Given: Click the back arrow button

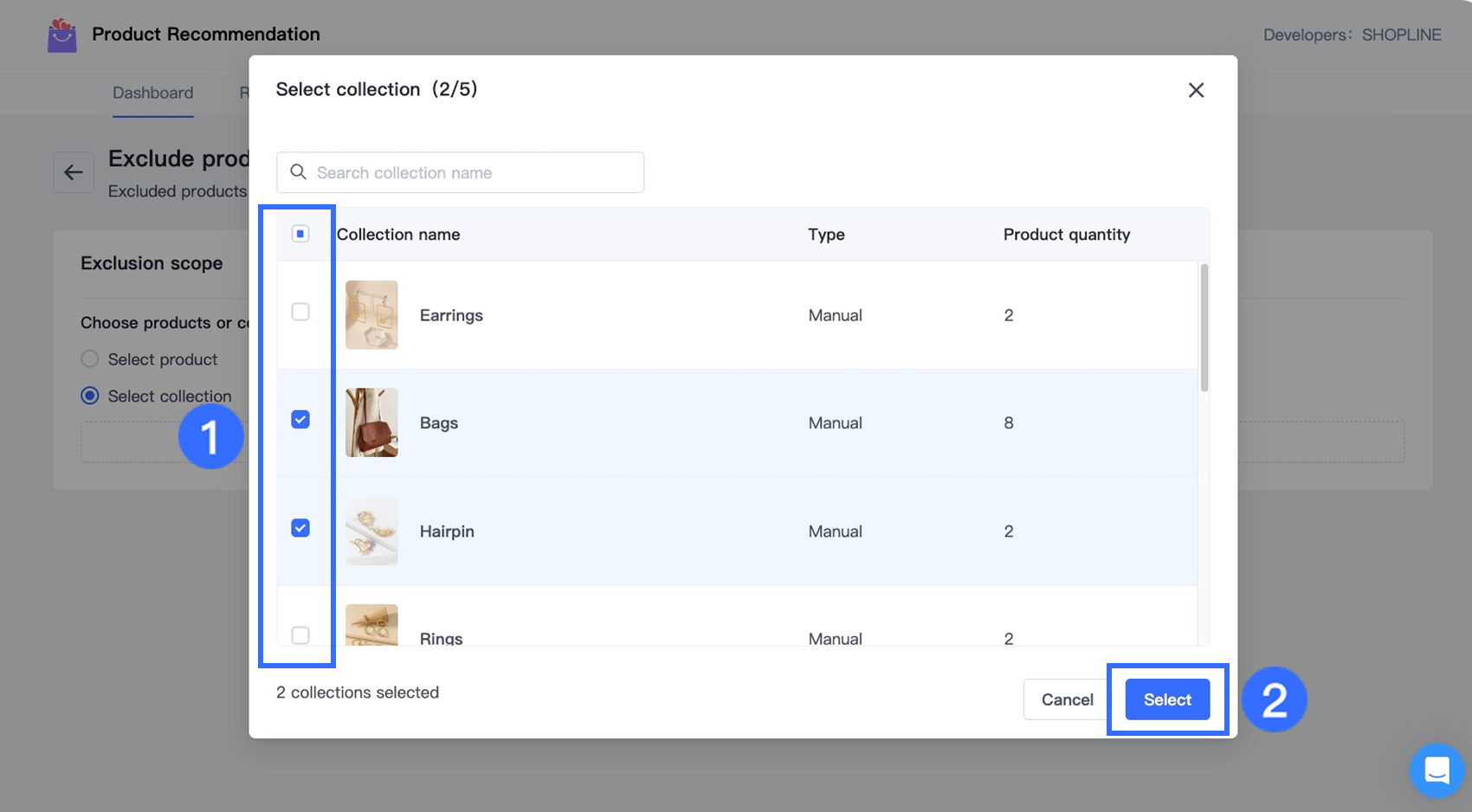Looking at the screenshot, I should tap(74, 172).
